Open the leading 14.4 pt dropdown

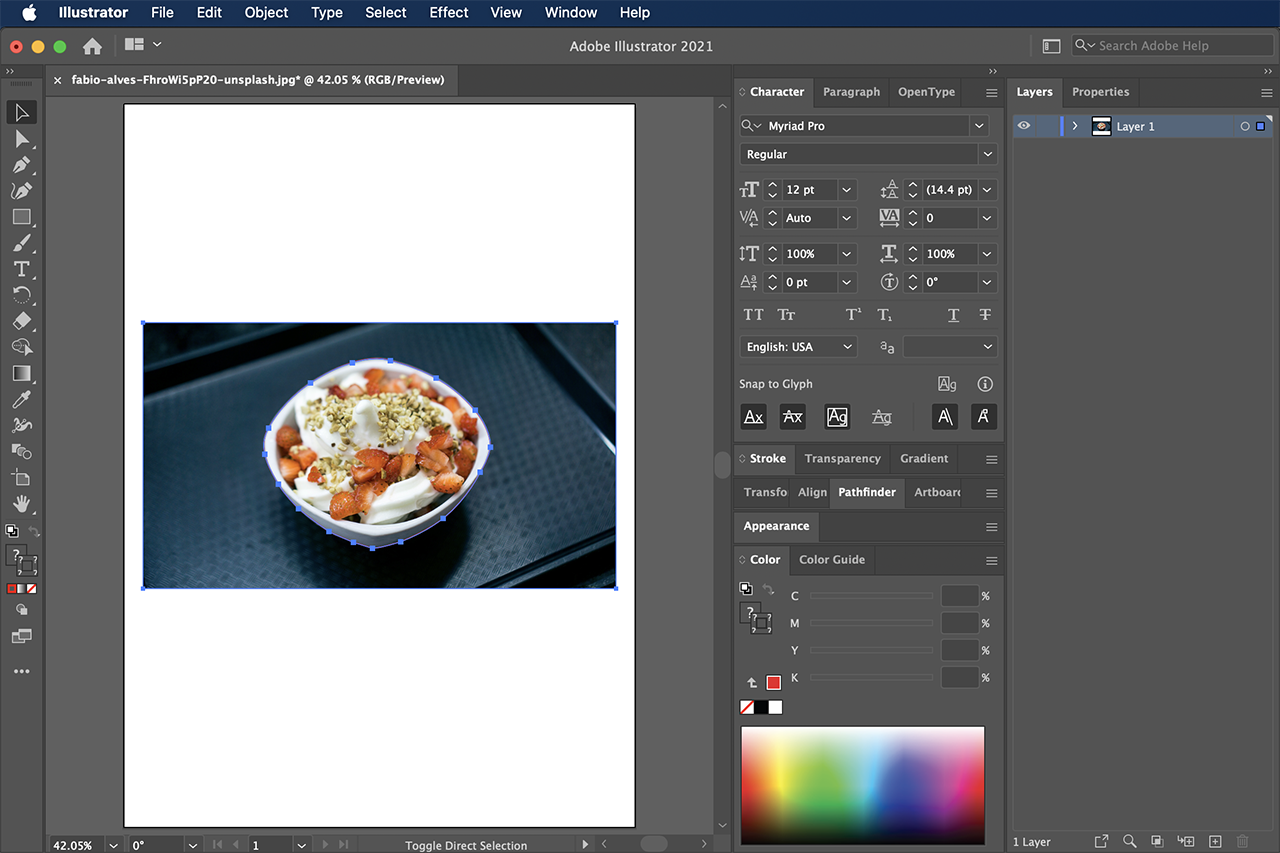[x=987, y=190]
